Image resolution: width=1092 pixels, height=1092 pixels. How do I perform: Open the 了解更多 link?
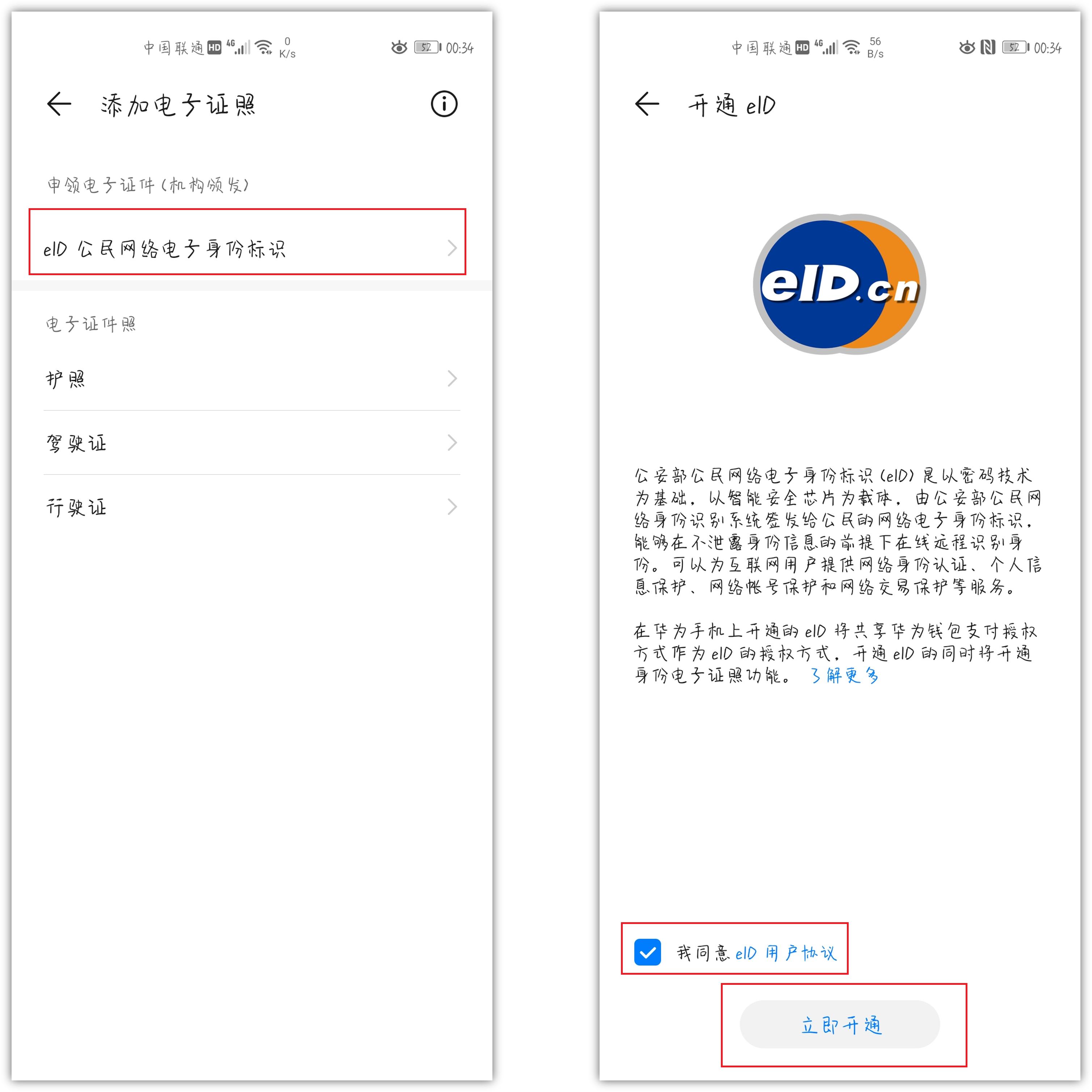pos(844,675)
